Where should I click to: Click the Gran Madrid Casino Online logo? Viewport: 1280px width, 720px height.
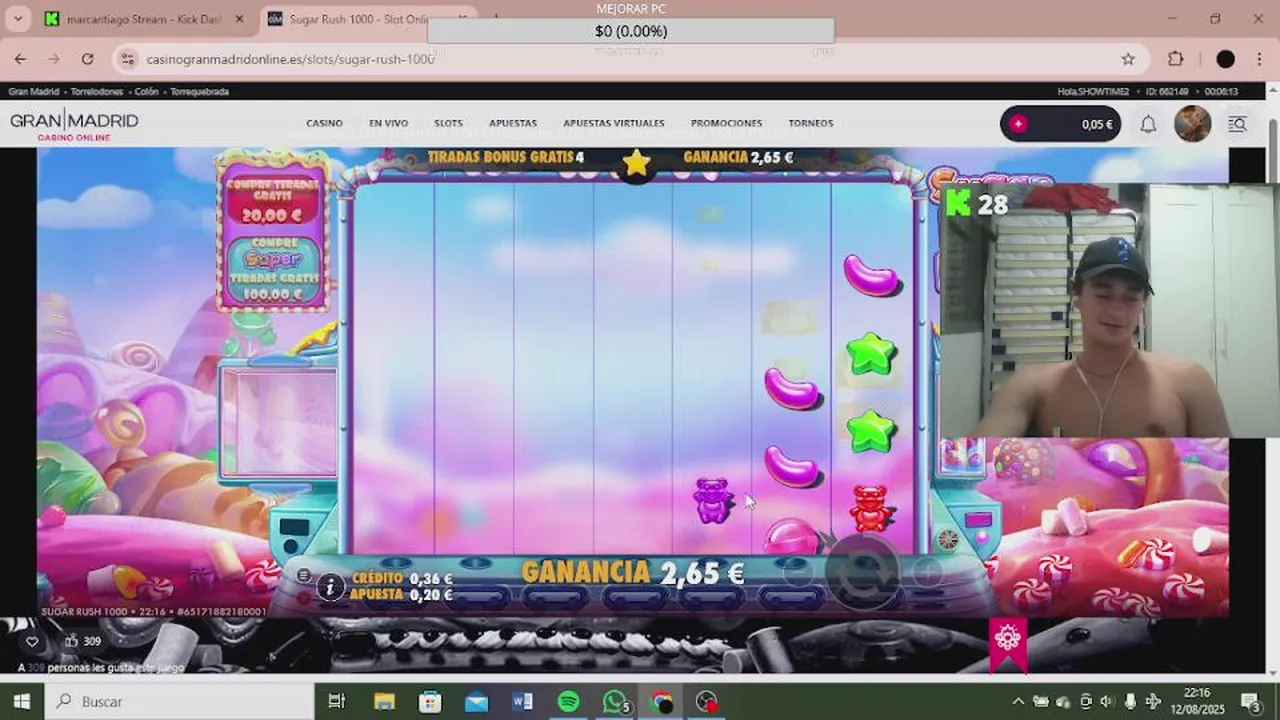click(x=74, y=125)
